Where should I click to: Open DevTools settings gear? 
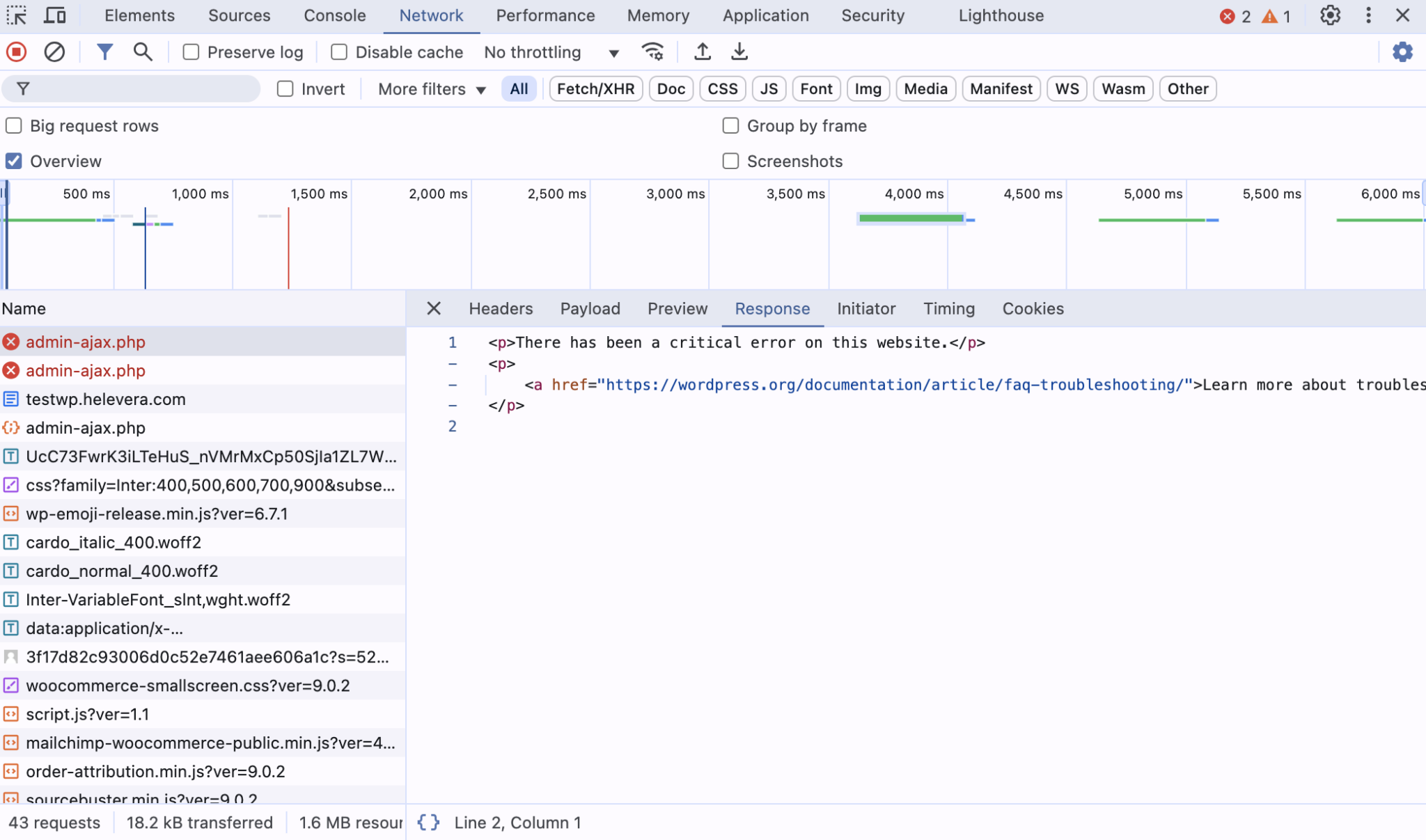click(1331, 15)
